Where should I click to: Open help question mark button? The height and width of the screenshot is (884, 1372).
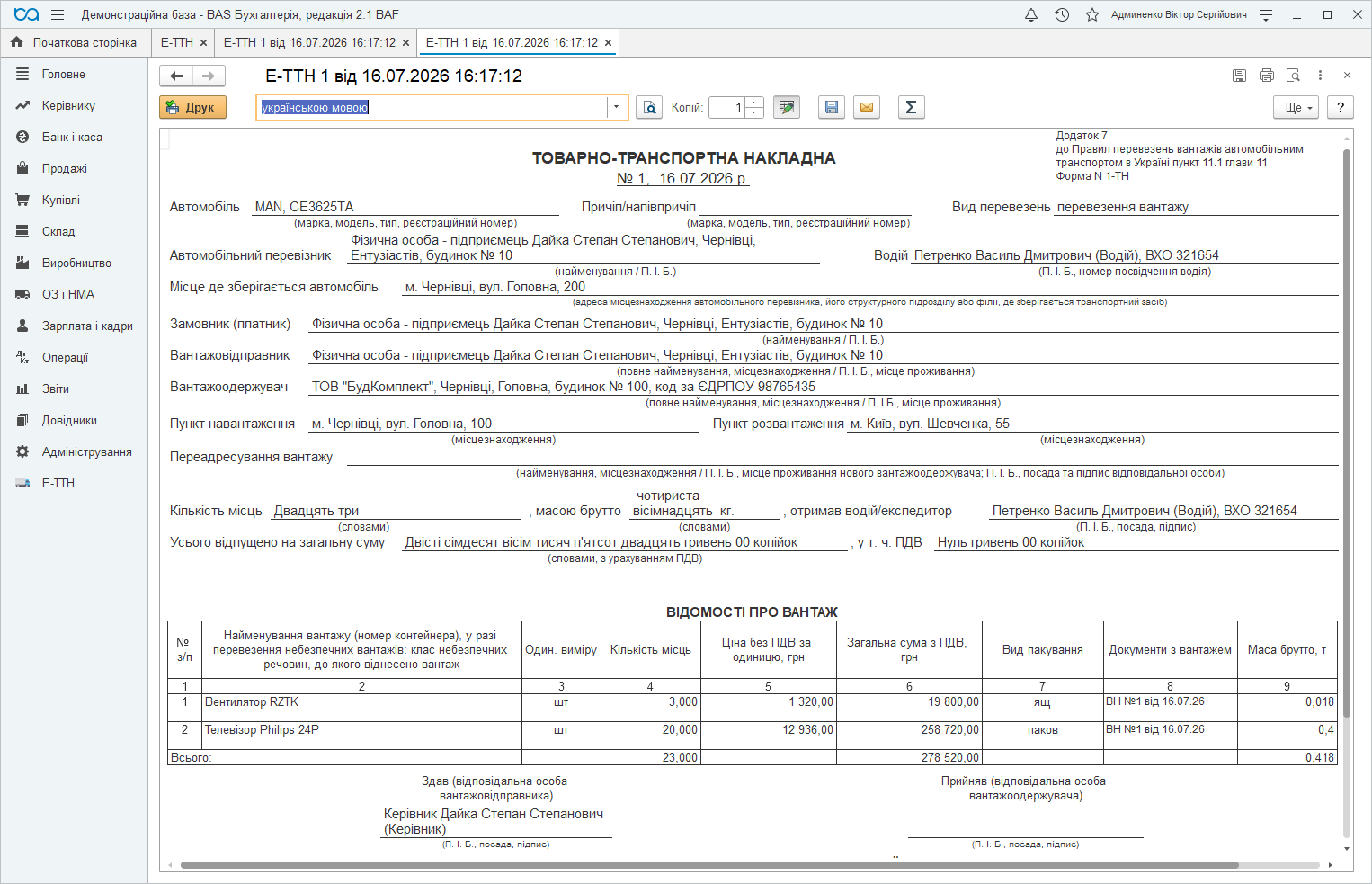coord(1341,107)
